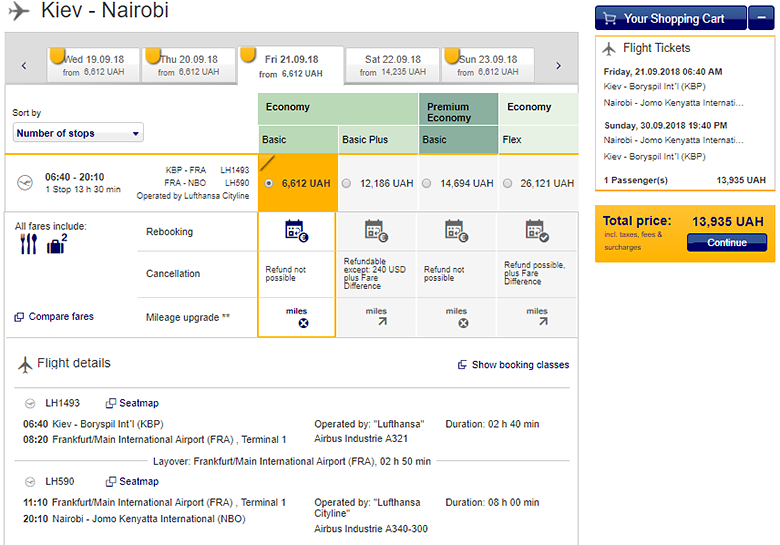Screen dimensions: 780x545
Task: Click the Continue button
Action: pos(727,243)
